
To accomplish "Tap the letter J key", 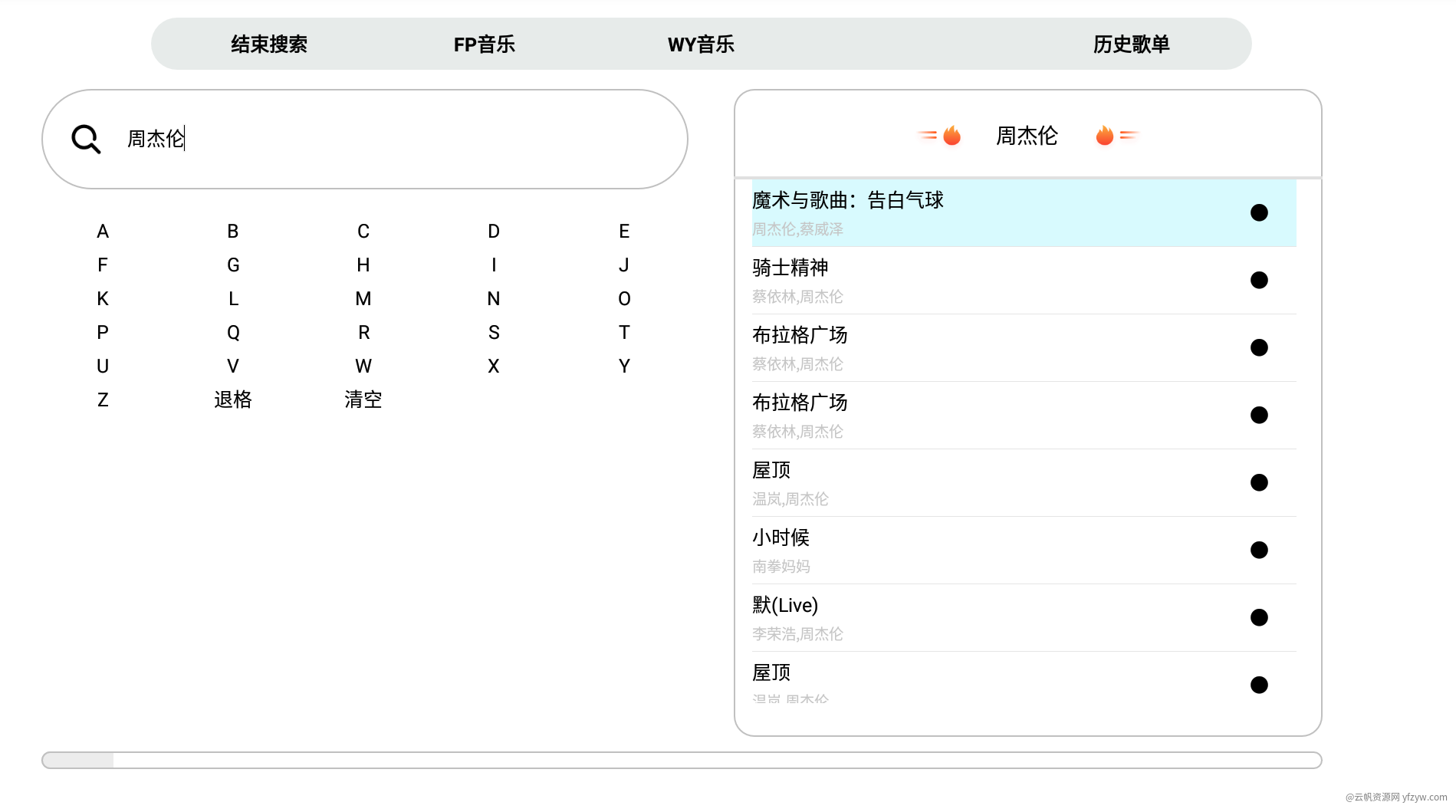I will [x=624, y=265].
